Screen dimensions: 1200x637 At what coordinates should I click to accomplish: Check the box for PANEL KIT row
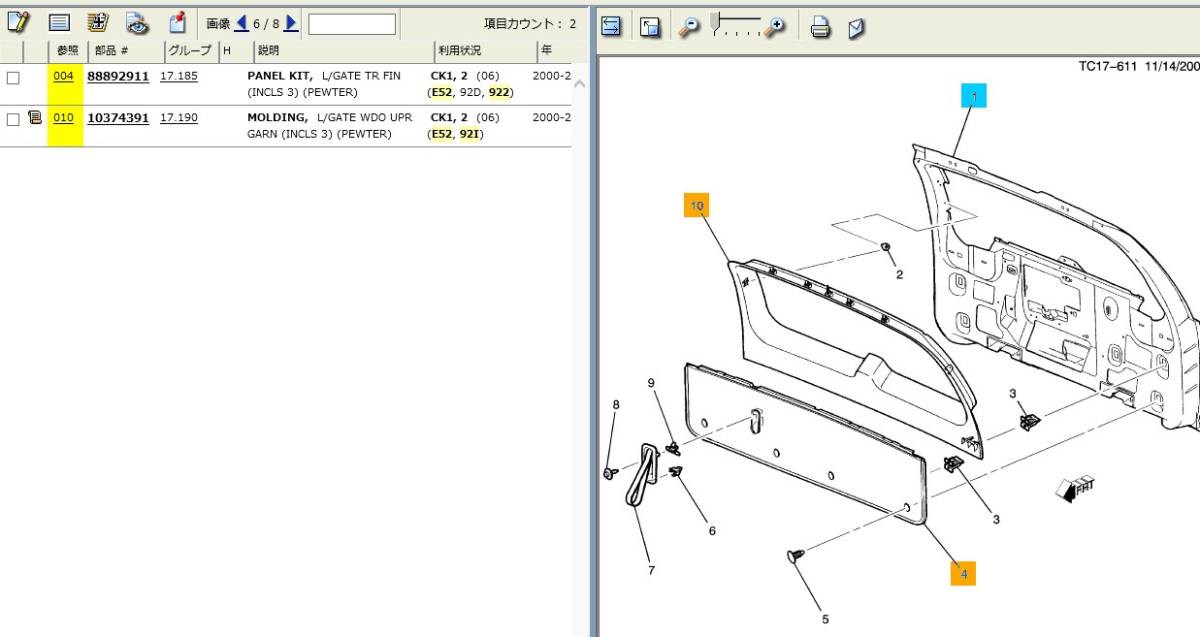(13, 77)
